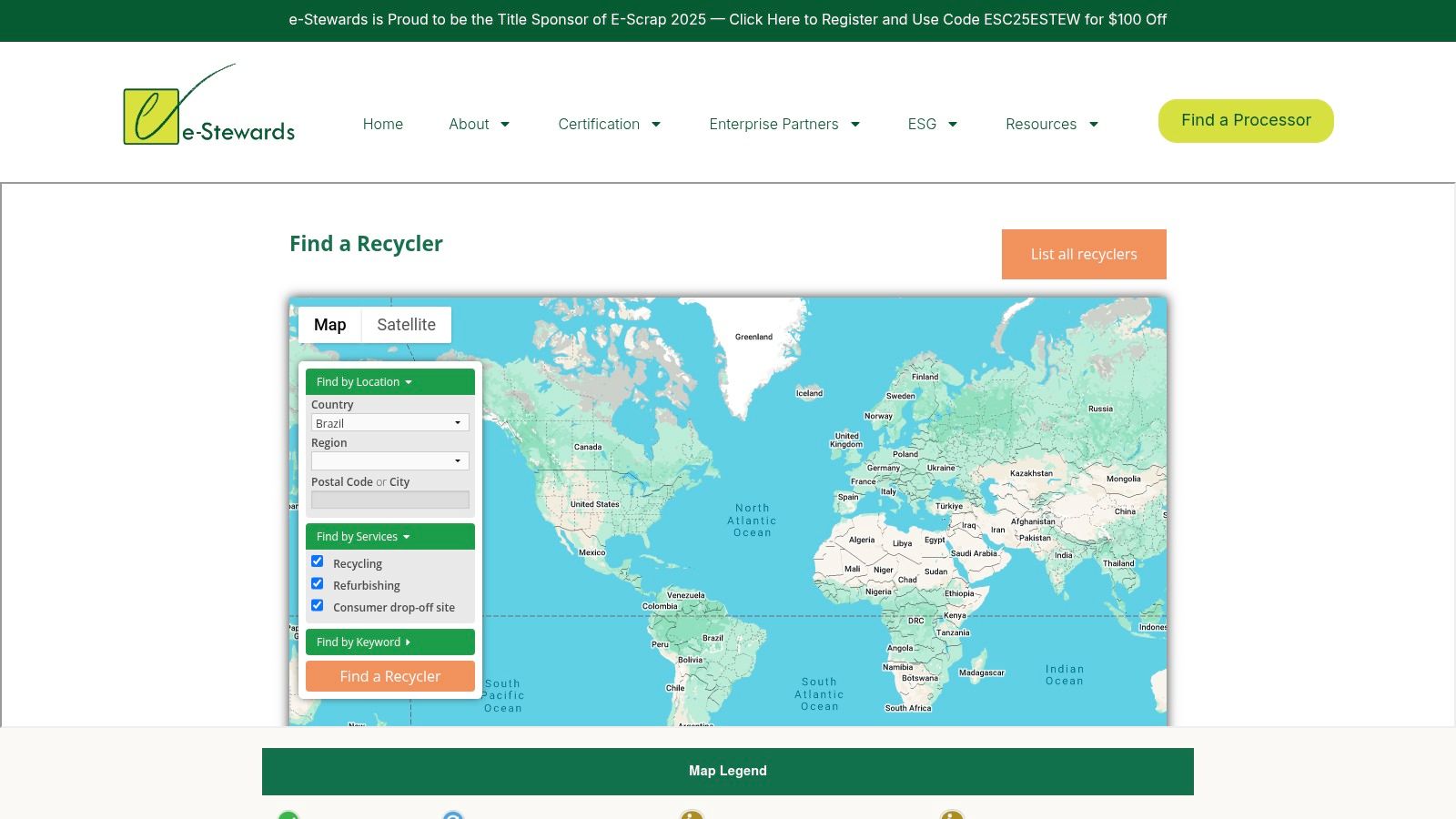Click the List all recyclers button
This screenshot has width=1456, height=819.
pyautogui.click(x=1084, y=254)
